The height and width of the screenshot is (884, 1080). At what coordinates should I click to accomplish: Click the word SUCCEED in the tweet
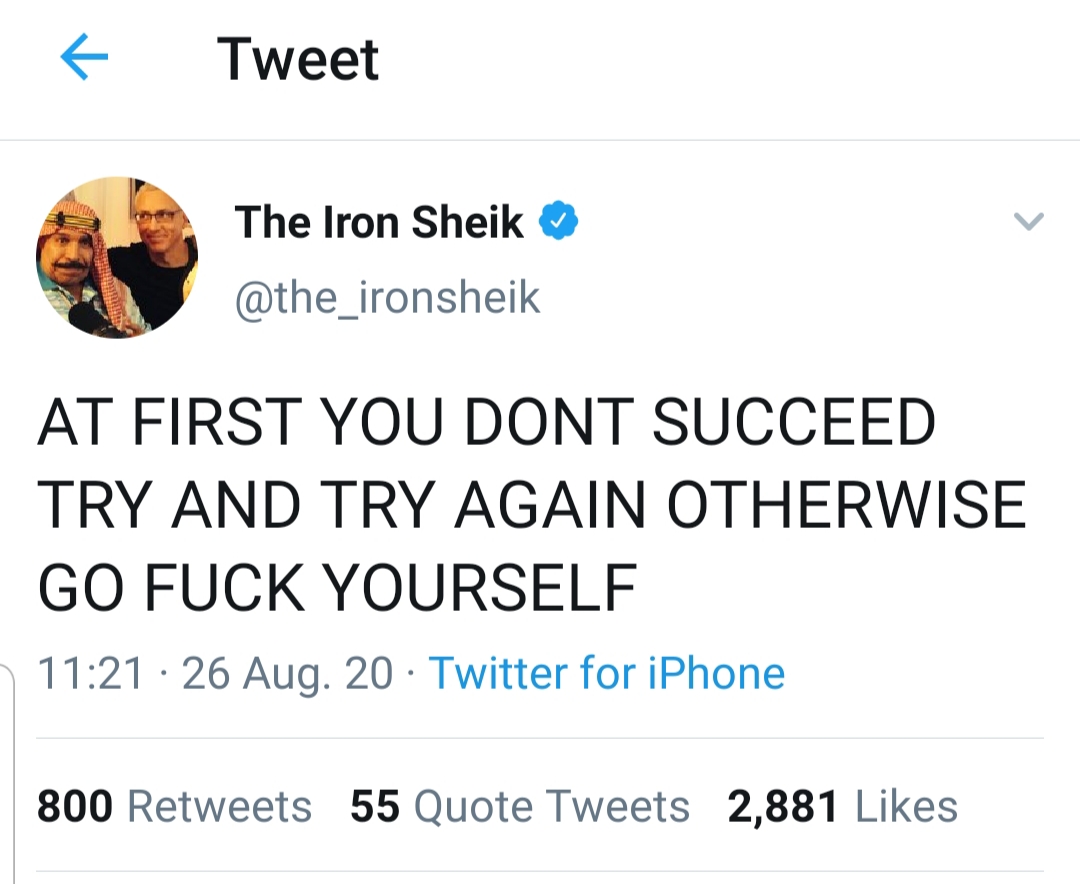(x=793, y=423)
